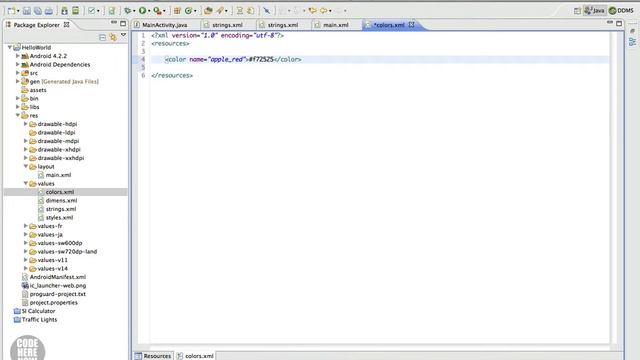Select strings.xml in the values folder

click(x=61, y=209)
